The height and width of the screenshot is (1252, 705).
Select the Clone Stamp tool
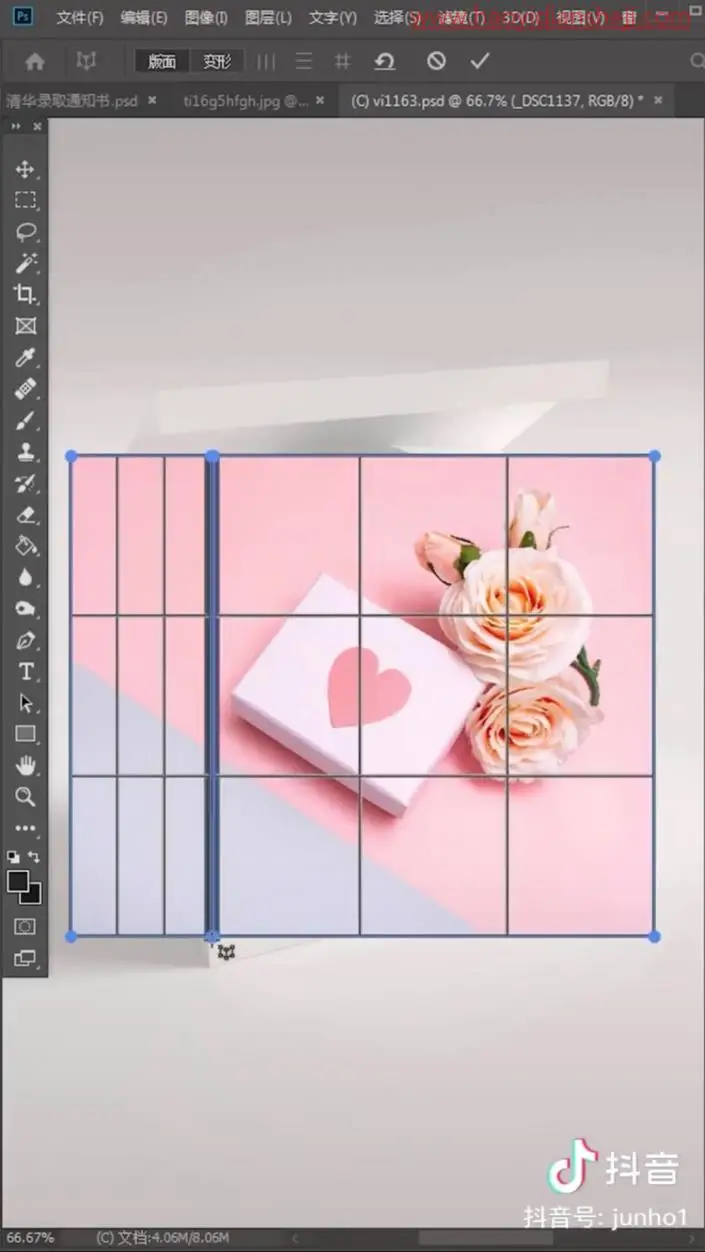[x=25, y=452]
